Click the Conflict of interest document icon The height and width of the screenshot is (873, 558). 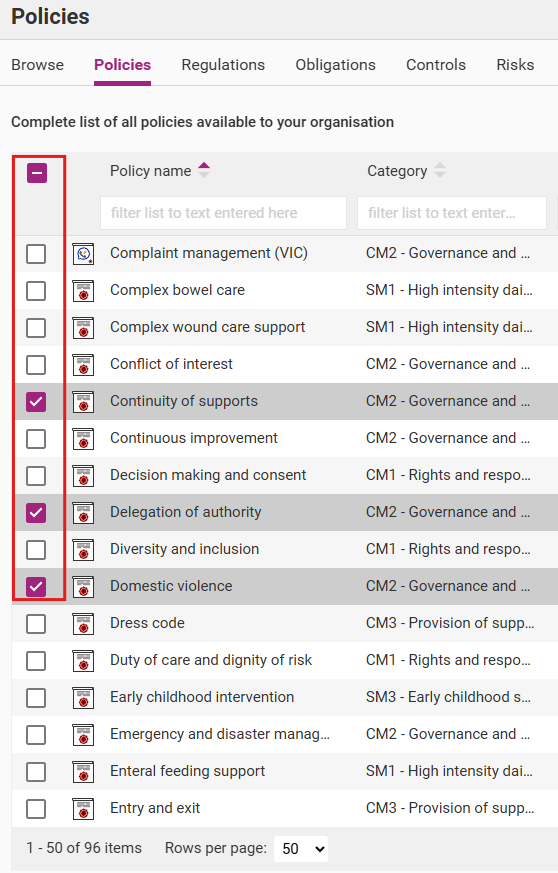point(83,365)
